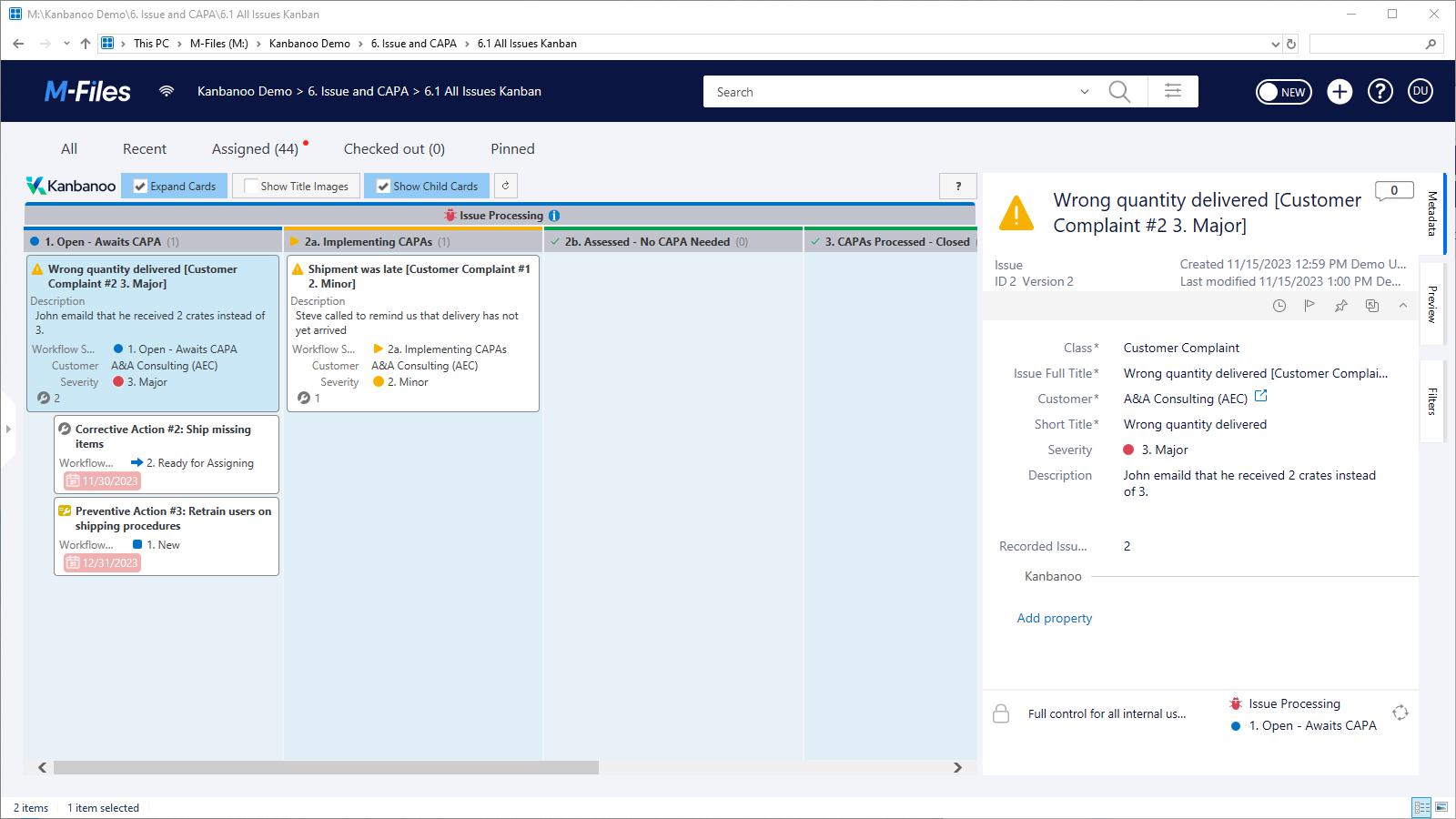Viewport: 1456px width, 819px height.
Task: Click Corrective Action #2 card icon
Action: pos(65,430)
